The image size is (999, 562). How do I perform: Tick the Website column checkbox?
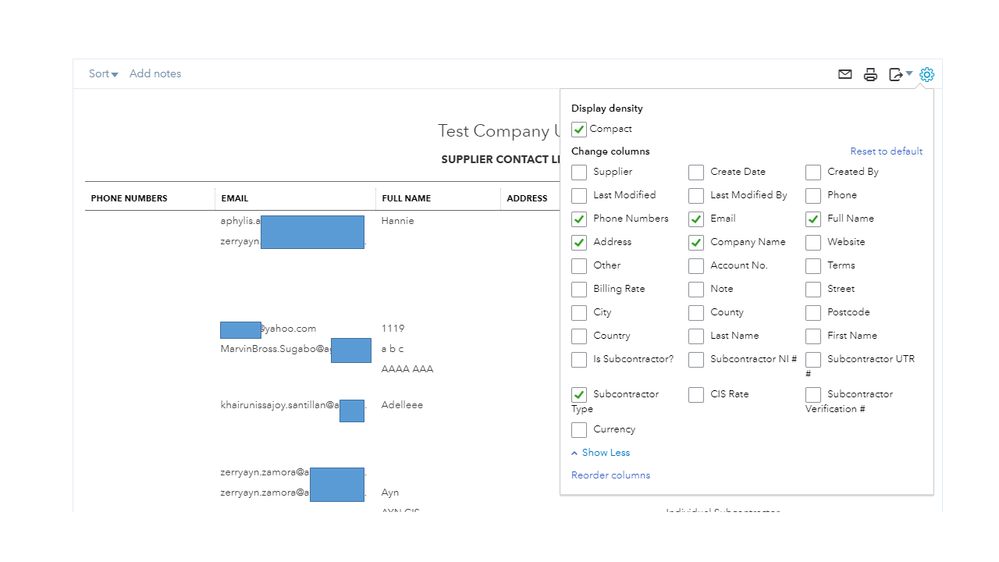813,242
